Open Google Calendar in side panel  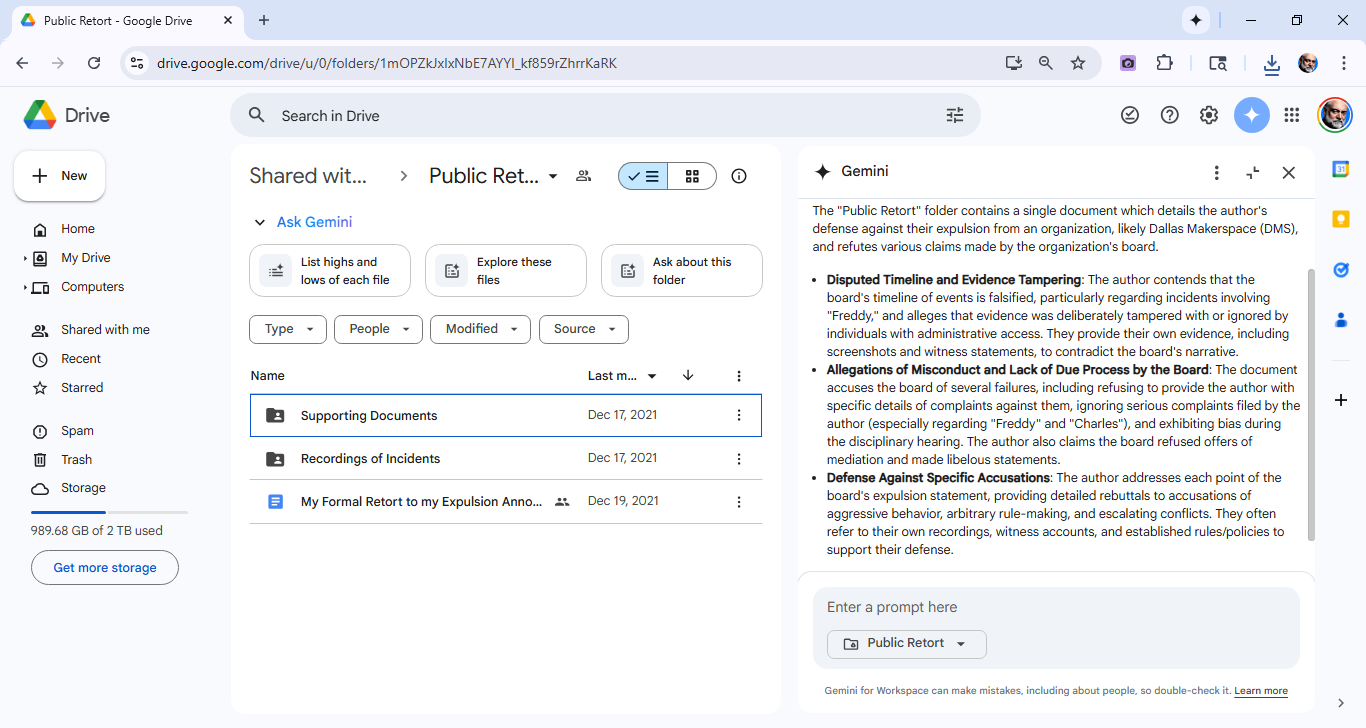(1341, 169)
